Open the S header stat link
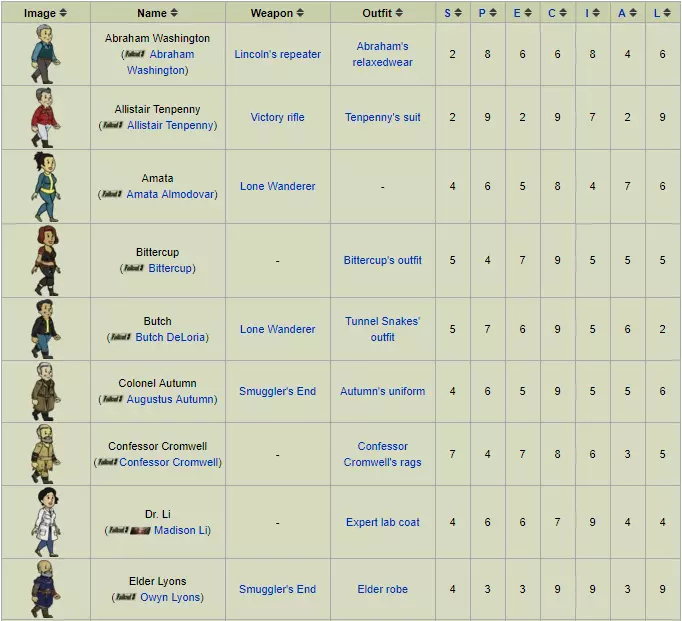This screenshot has width=682, height=621. [448, 13]
